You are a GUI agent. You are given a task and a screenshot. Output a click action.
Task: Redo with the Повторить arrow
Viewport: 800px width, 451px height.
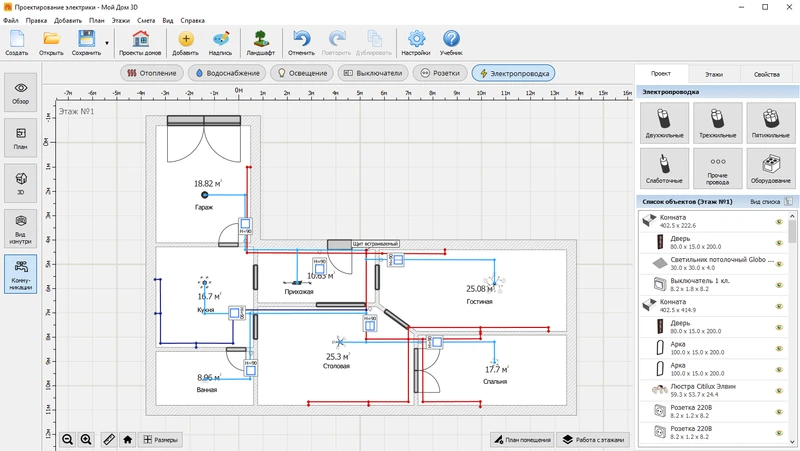(x=337, y=42)
